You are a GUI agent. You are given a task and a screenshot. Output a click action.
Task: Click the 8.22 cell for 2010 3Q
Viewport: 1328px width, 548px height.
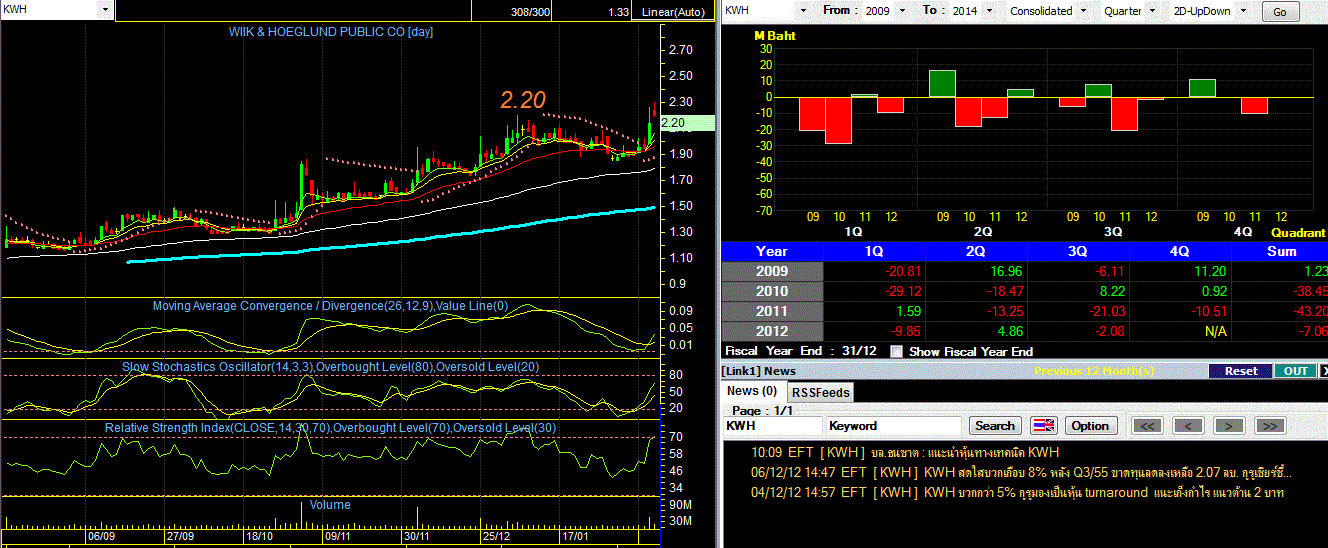tap(1079, 291)
